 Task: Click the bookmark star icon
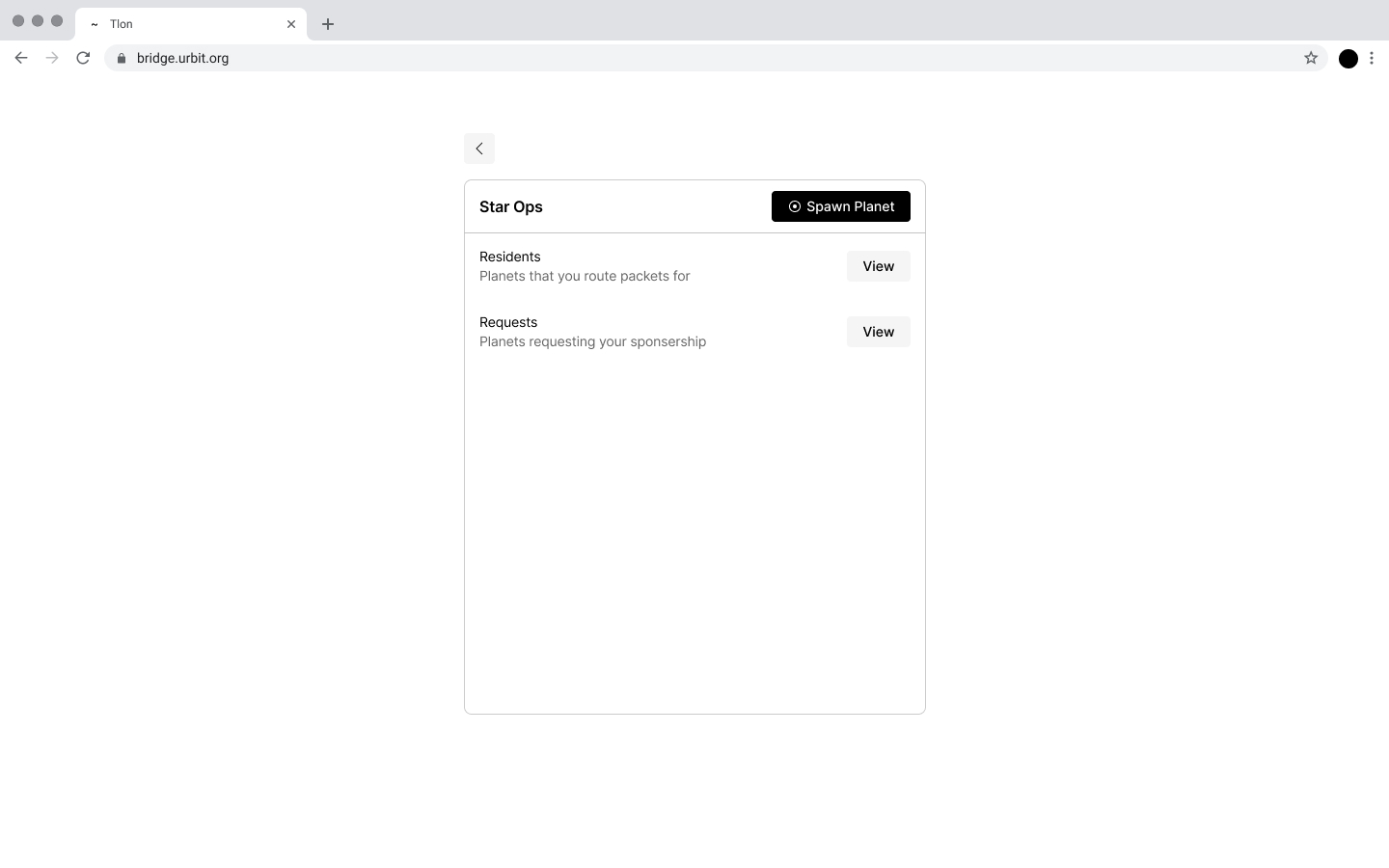click(x=1311, y=58)
